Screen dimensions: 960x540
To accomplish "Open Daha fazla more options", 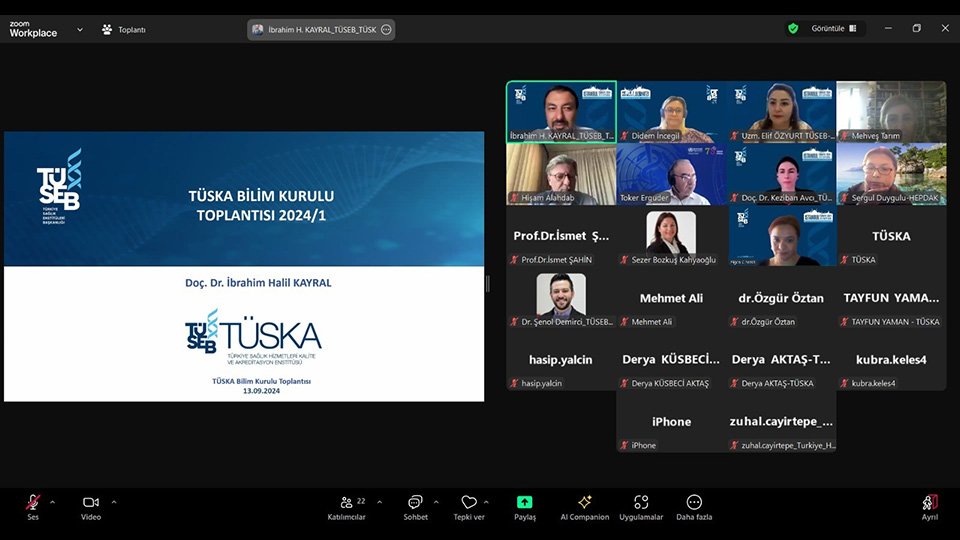I will [694, 507].
